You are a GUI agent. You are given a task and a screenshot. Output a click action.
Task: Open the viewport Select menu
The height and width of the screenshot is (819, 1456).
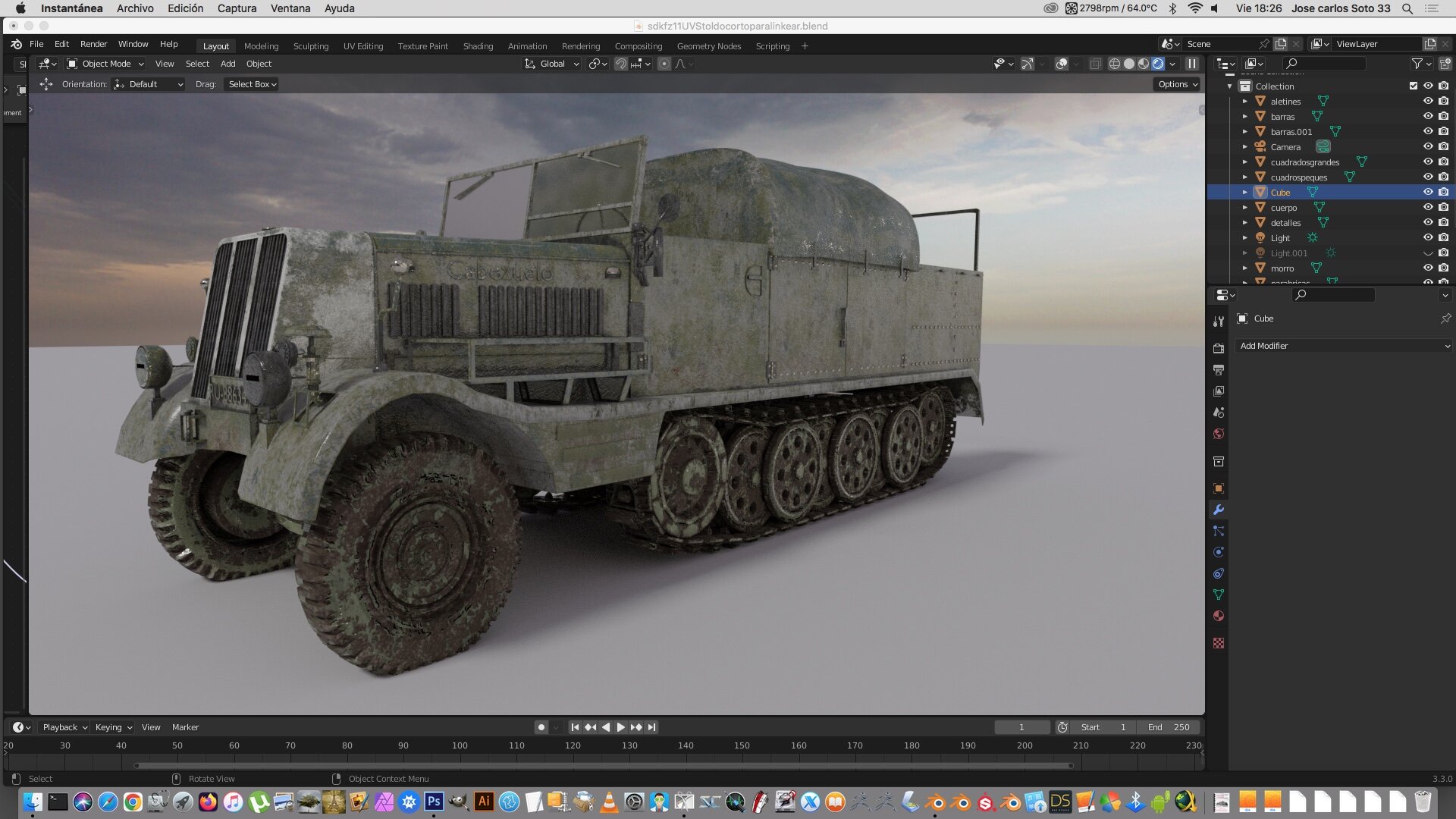(x=197, y=64)
